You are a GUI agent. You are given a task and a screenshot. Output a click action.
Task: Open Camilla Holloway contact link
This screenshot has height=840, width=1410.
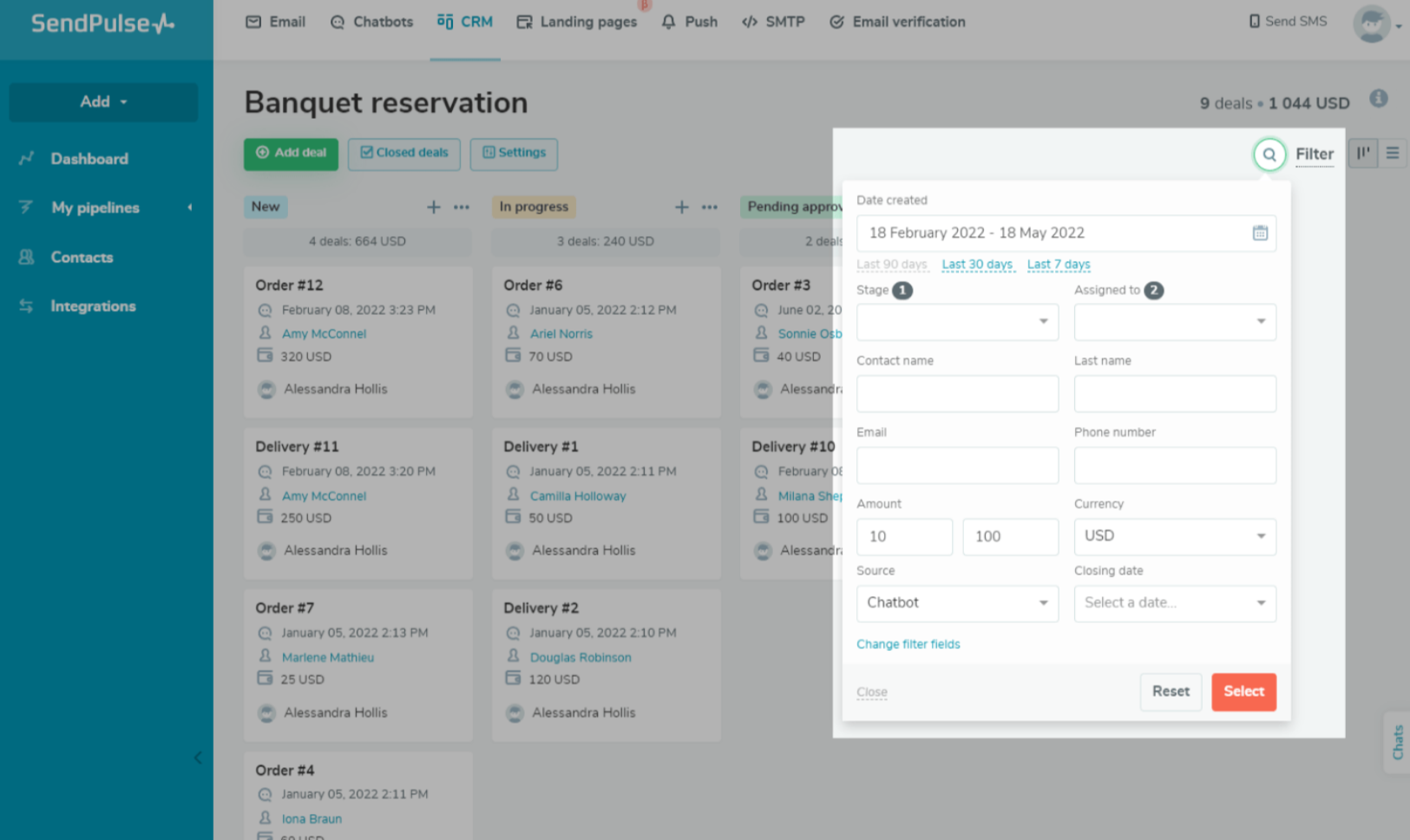point(578,496)
